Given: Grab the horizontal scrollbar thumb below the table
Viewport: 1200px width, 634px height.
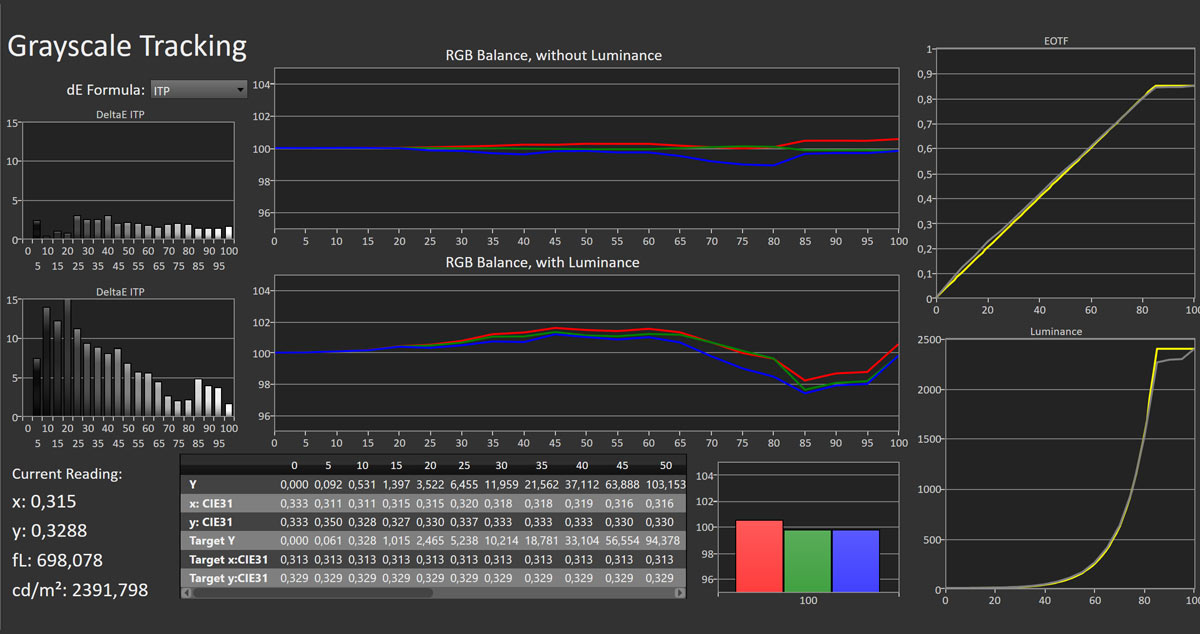Looking at the screenshot, I should [x=312, y=593].
